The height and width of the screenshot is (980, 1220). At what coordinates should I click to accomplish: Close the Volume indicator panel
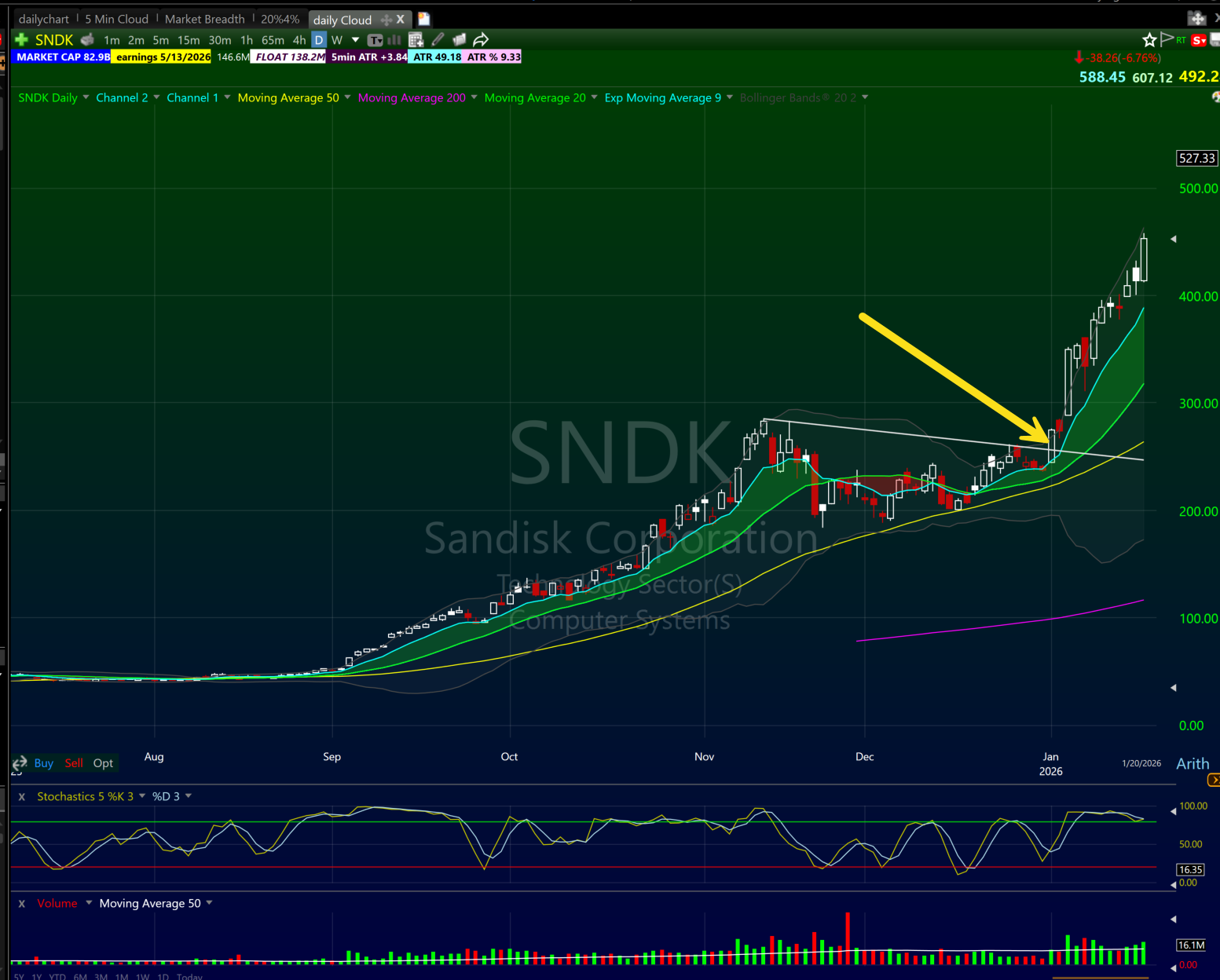[21, 903]
